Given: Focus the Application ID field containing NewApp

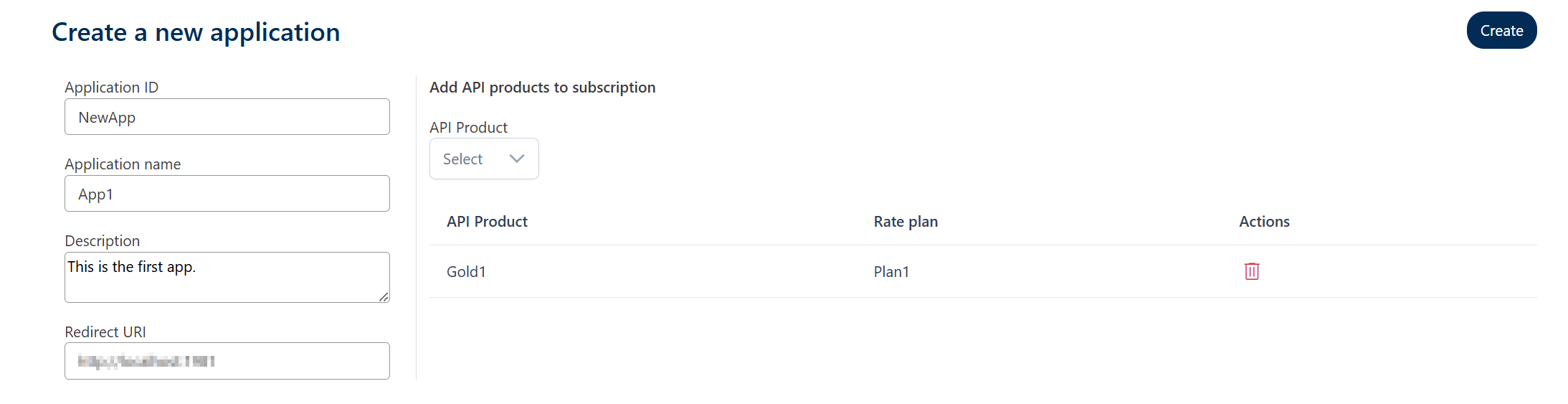Looking at the screenshot, I should tap(227, 117).
